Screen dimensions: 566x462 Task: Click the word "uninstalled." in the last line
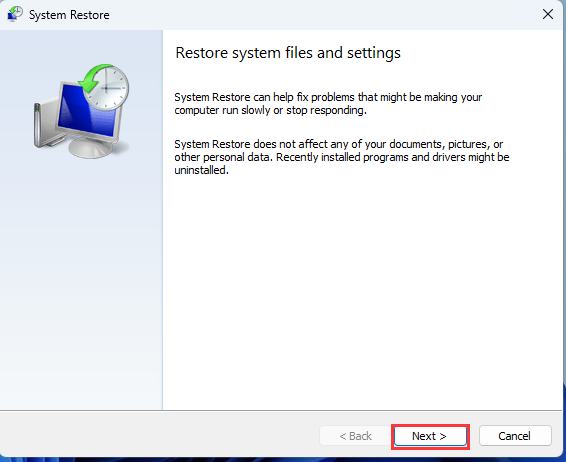[201, 170]
